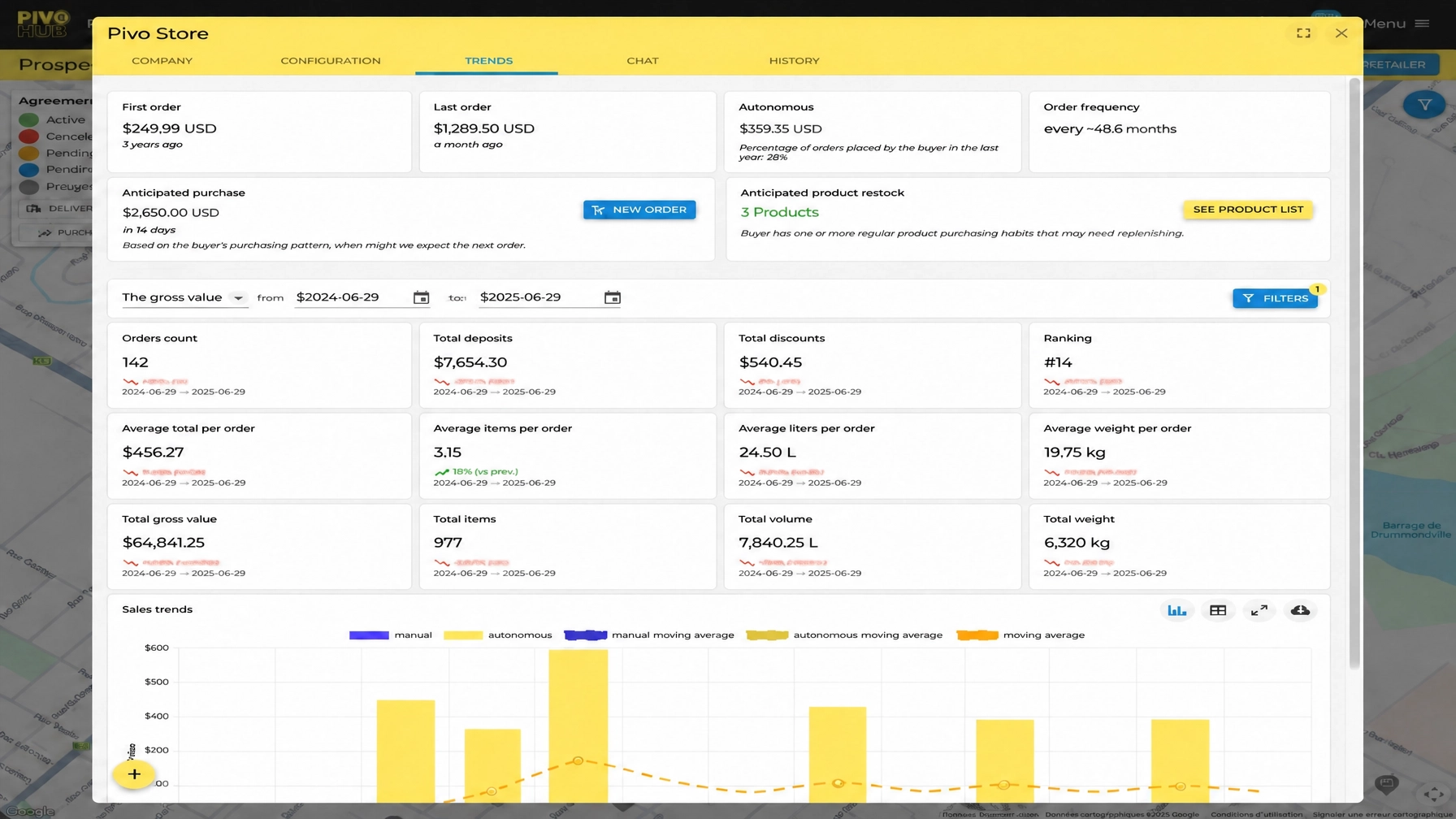Viewport: 1456px width, 819px height.
Task: Select Autonomous value $359.35 USD
Action: click(x=780, y=129)
